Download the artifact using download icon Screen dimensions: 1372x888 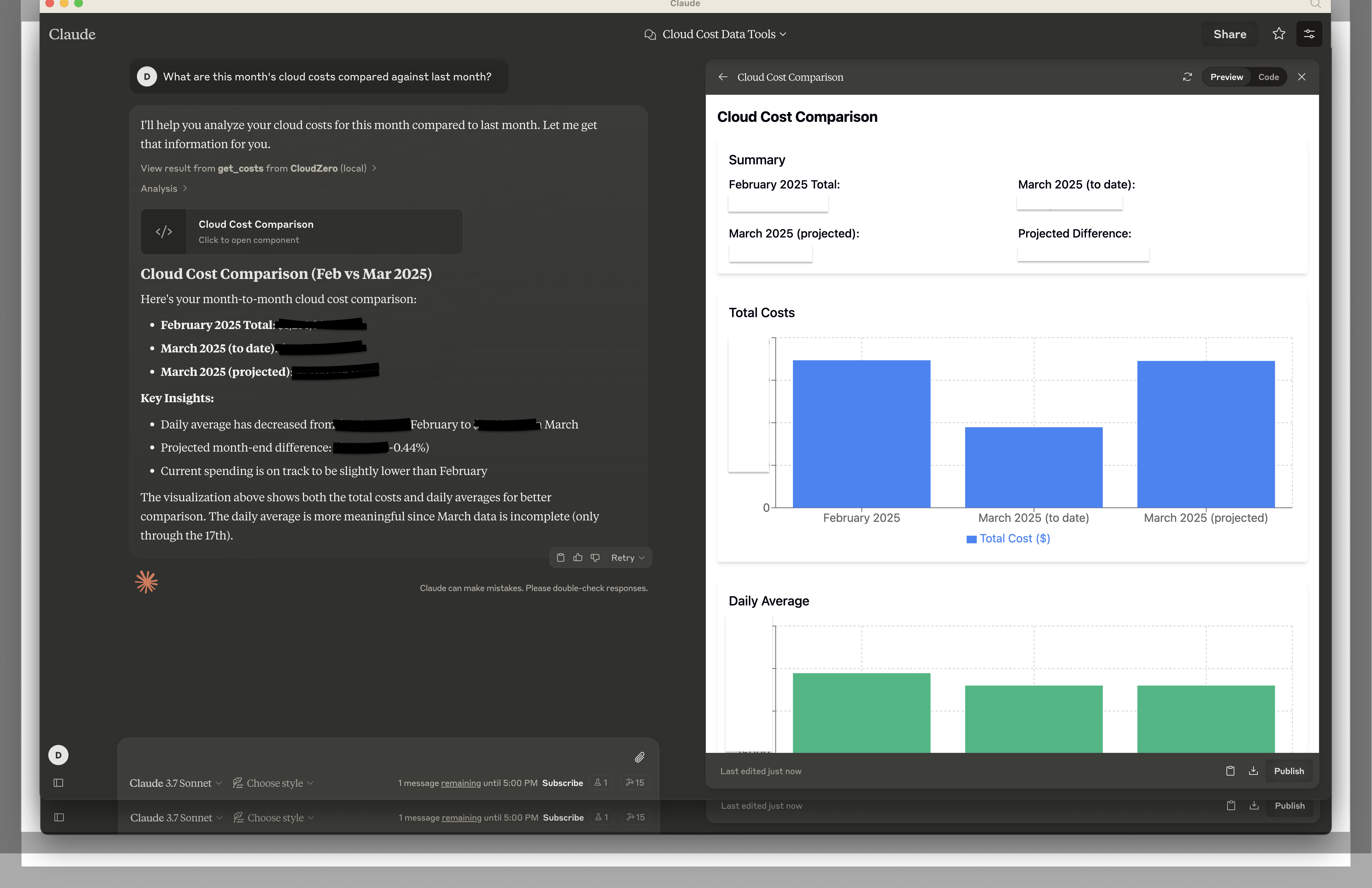pos(1253,771)
